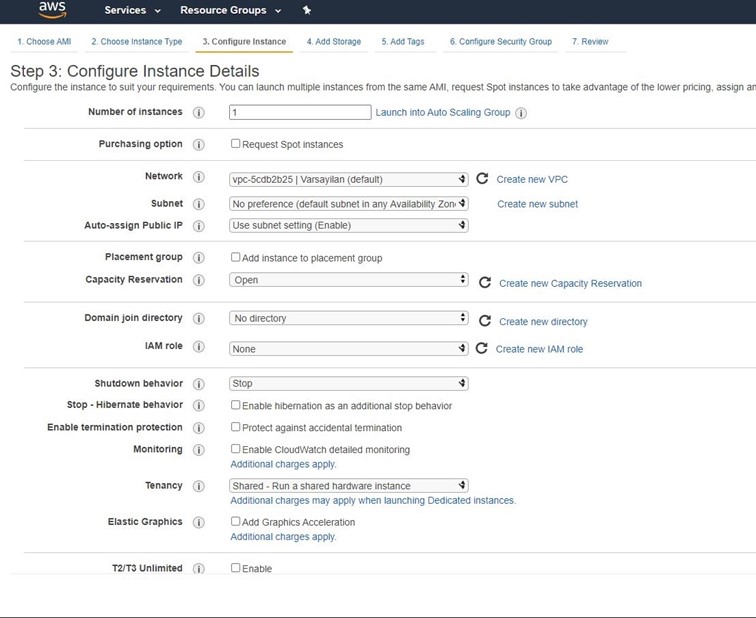Click the Number of instances input field

300,112
